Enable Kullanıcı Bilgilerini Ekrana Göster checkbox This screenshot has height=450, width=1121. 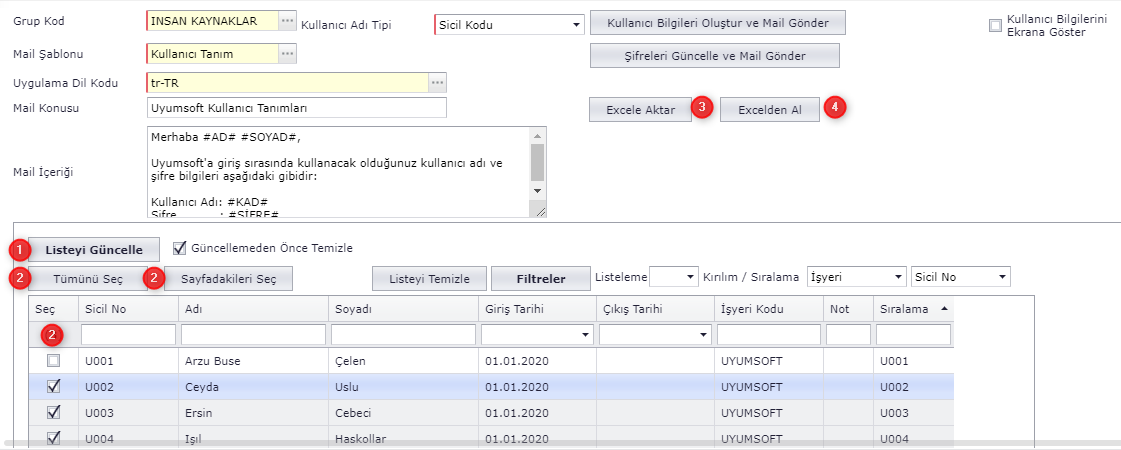click(995, 26)
